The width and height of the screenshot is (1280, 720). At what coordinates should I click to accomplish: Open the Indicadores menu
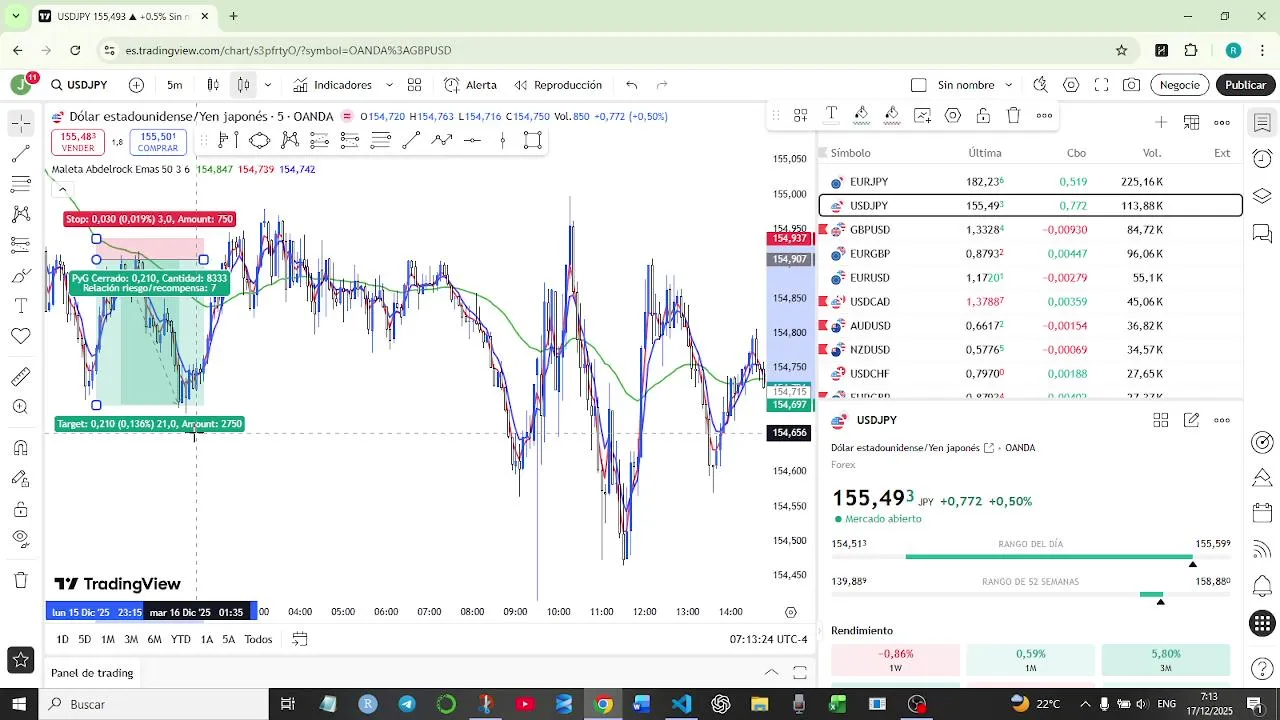[x=332, y=85]
